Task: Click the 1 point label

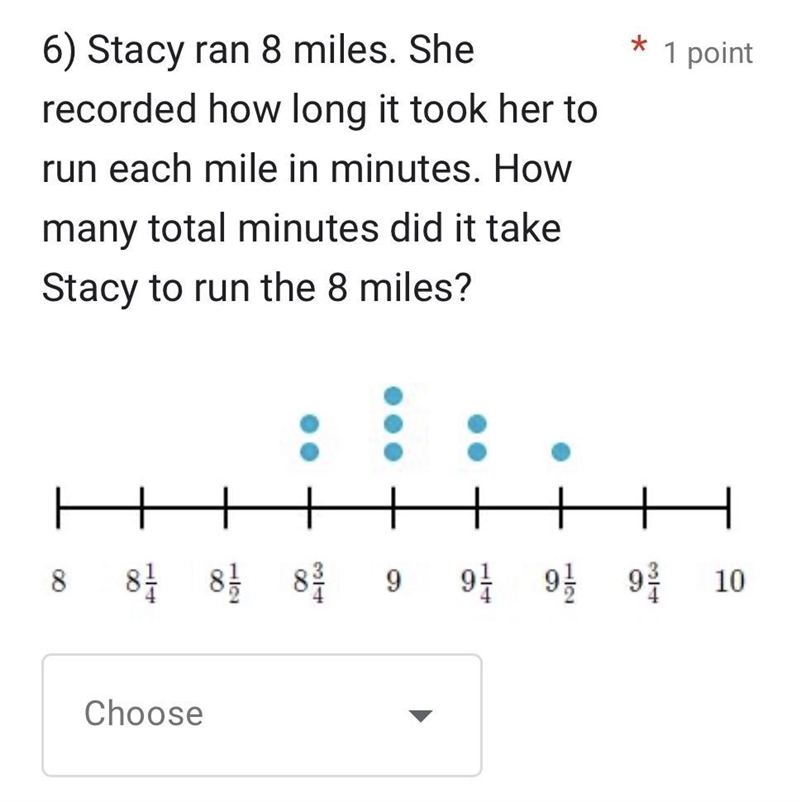Action: 708,53
